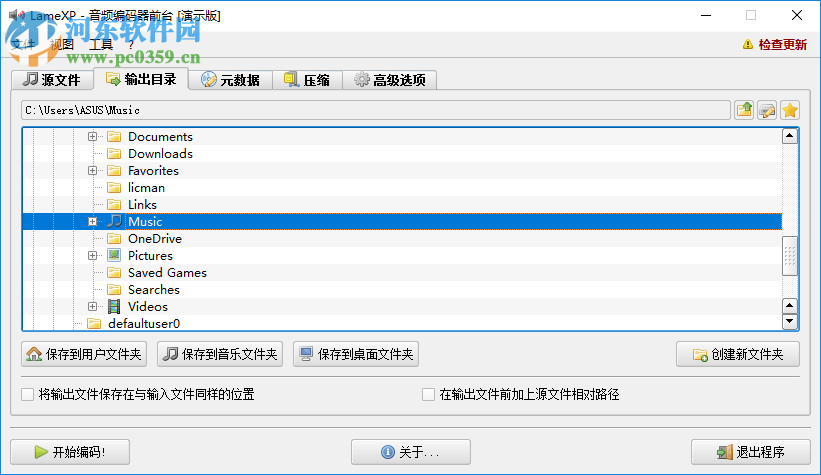Expand the Pictures tree node
Screen dimensions: 821x475
pos(93,256)
